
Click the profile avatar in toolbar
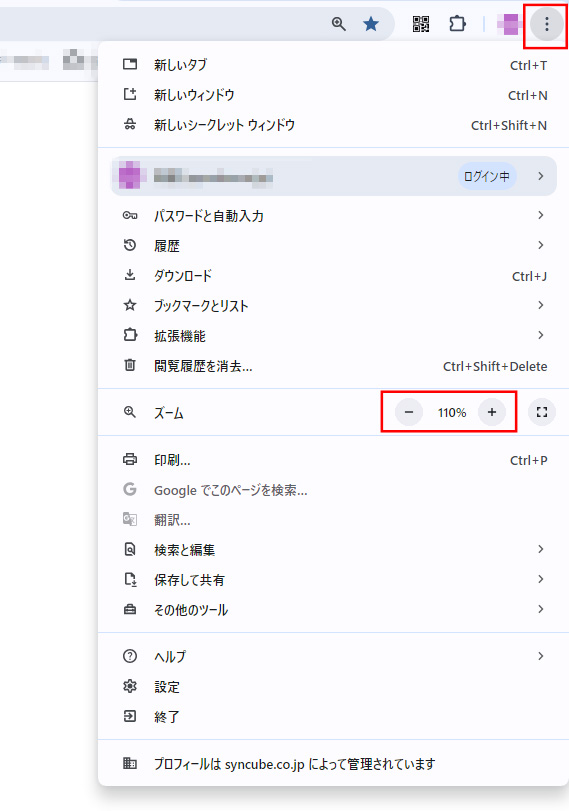pyautogui.click(x=510, y=24)
